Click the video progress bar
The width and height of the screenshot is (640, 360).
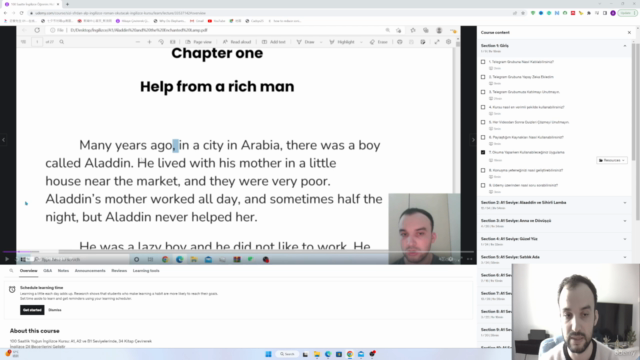(238, 252)
